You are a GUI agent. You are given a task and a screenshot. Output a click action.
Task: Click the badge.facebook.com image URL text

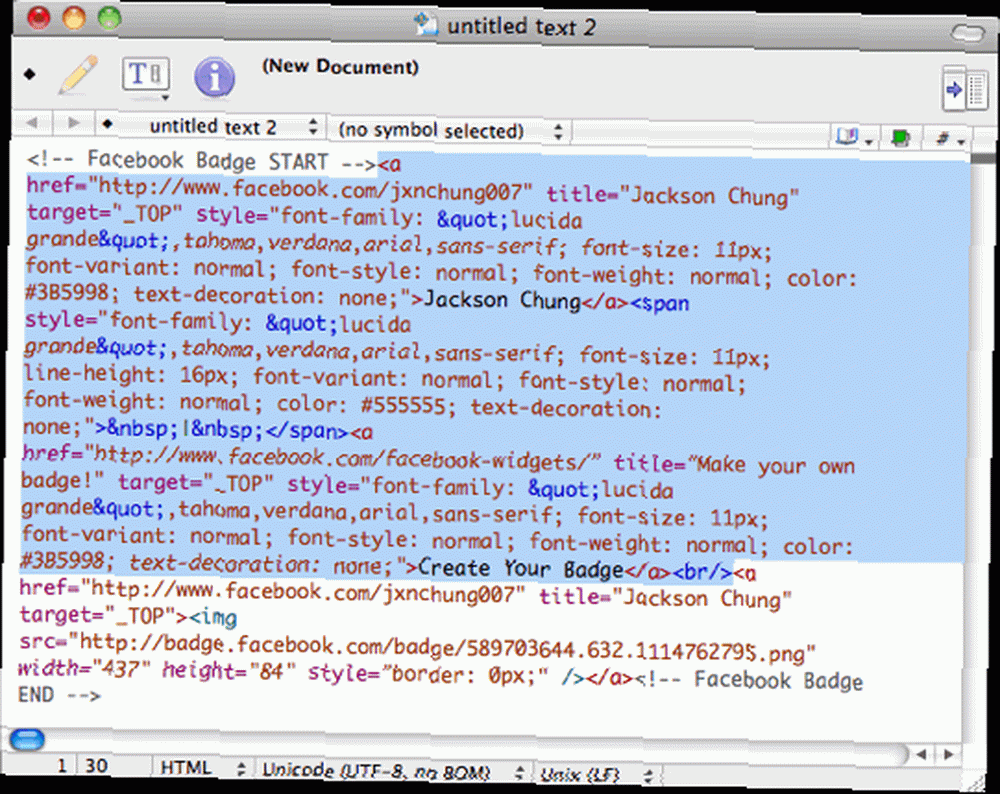click(444, 647)
